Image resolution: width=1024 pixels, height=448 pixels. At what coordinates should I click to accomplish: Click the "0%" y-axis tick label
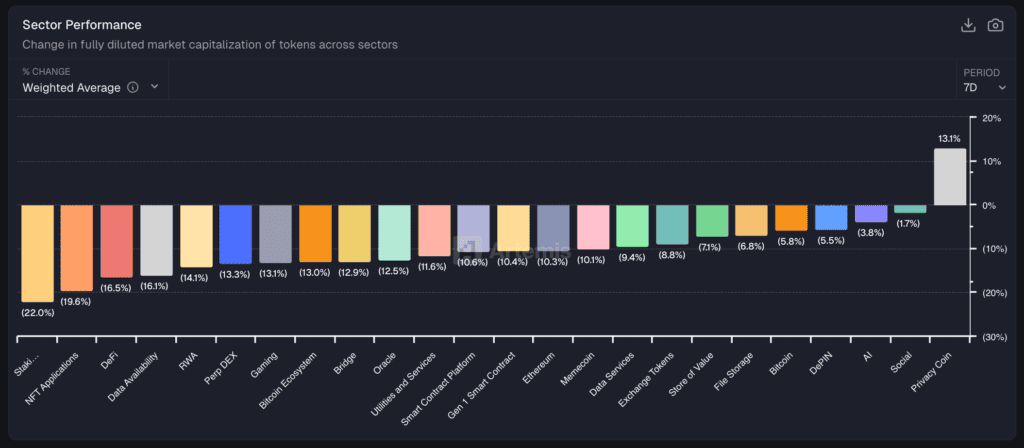pyautogui.click(x=991, y=205)
